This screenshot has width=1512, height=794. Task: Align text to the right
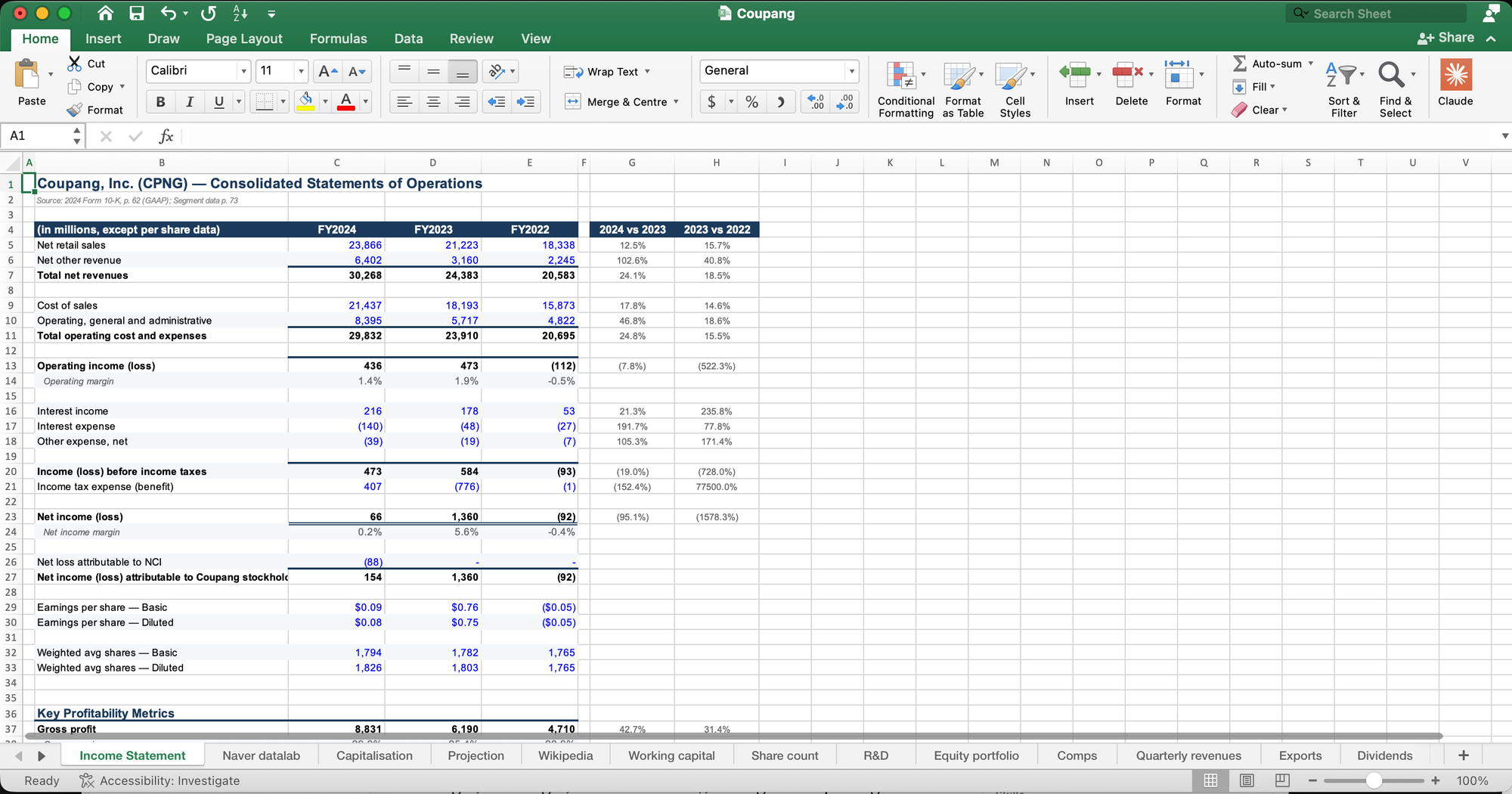tap(462, 102)
